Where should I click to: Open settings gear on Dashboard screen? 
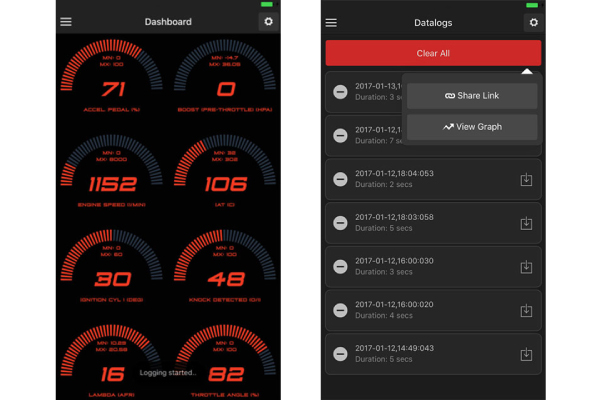(x=267, y=22)
